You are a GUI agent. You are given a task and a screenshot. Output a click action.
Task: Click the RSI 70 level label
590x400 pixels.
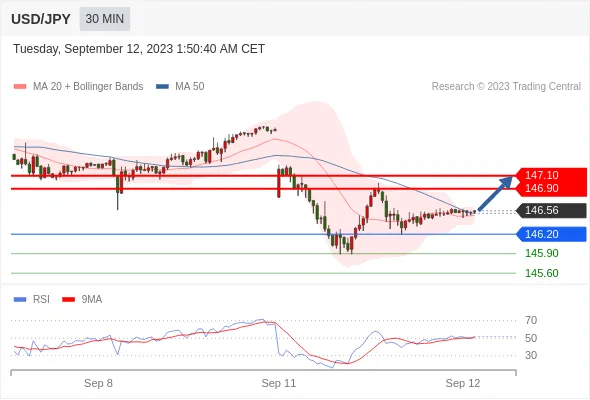point(531,321)
